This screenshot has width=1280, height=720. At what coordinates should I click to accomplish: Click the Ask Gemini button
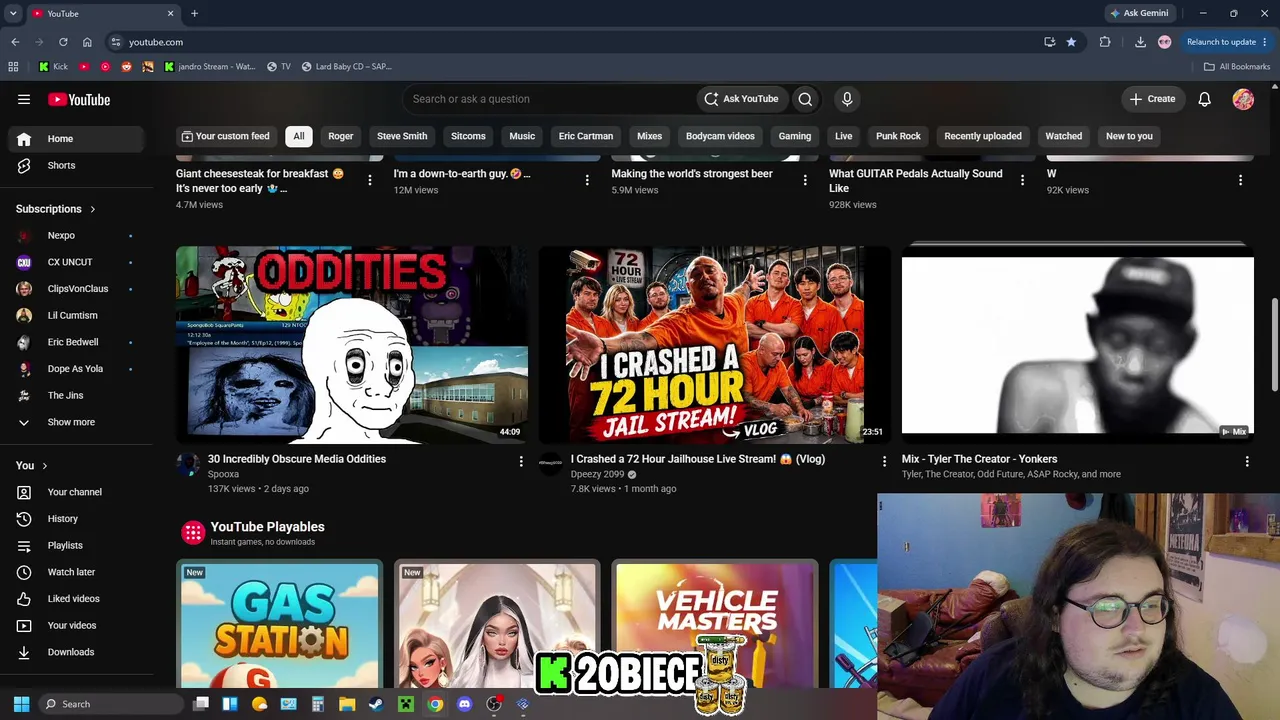point(1139,13)
